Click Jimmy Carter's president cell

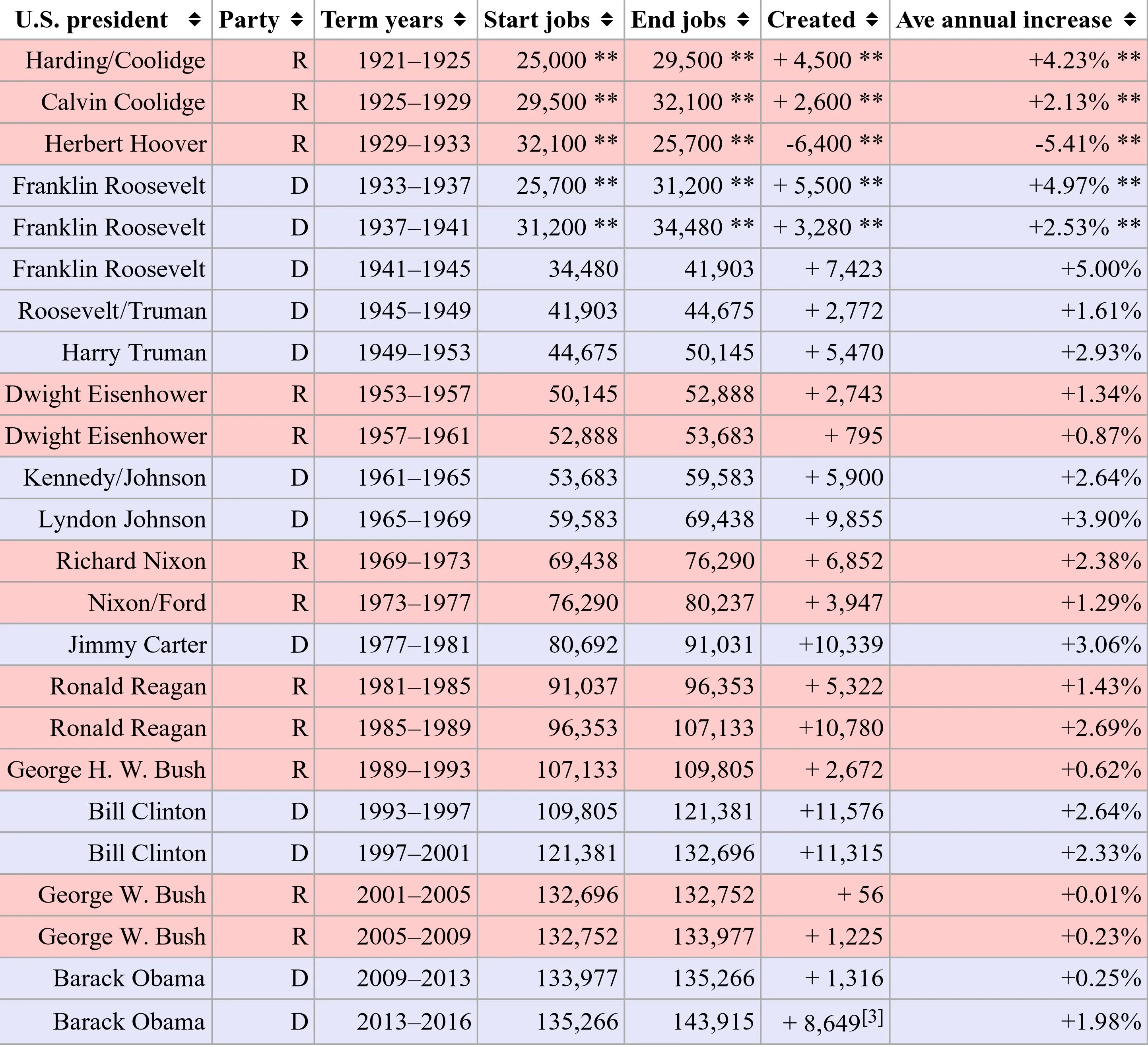[137, 645]
